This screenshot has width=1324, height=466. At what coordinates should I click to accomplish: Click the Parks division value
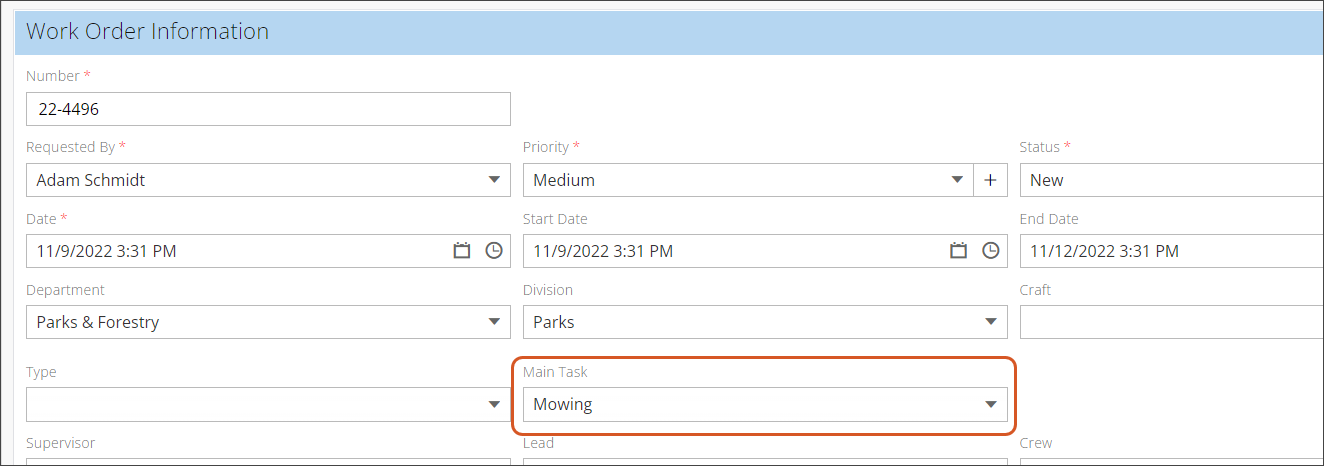(554, 322)
